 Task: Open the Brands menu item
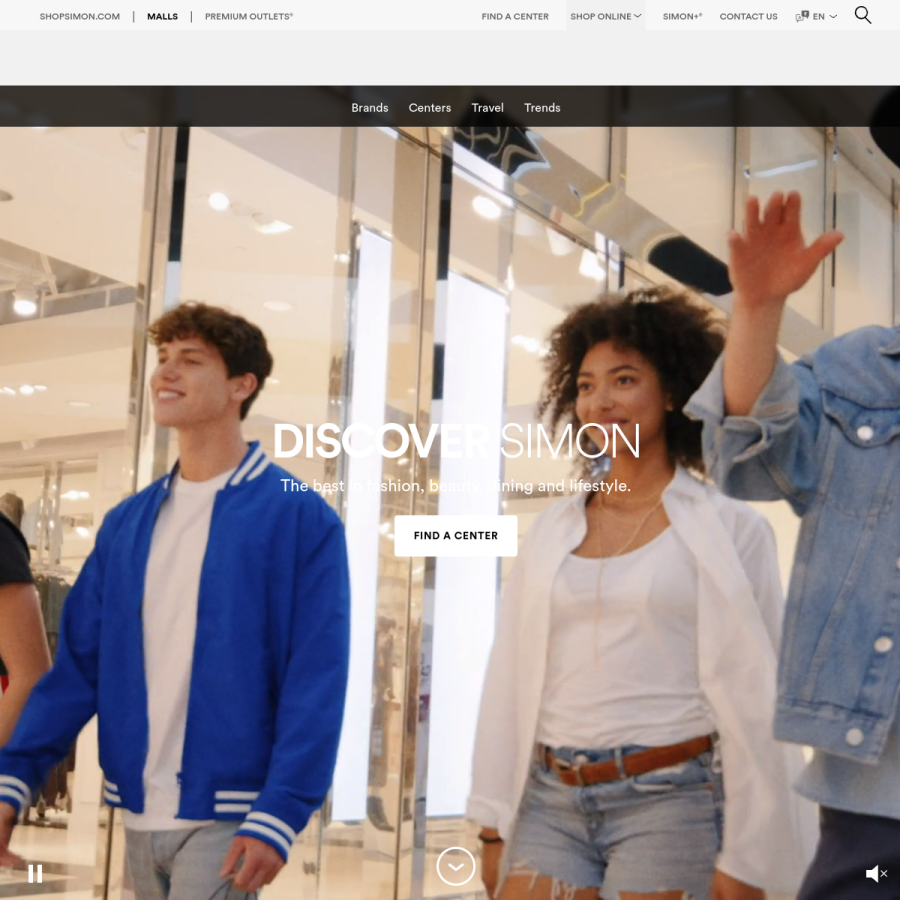point(370,108)
